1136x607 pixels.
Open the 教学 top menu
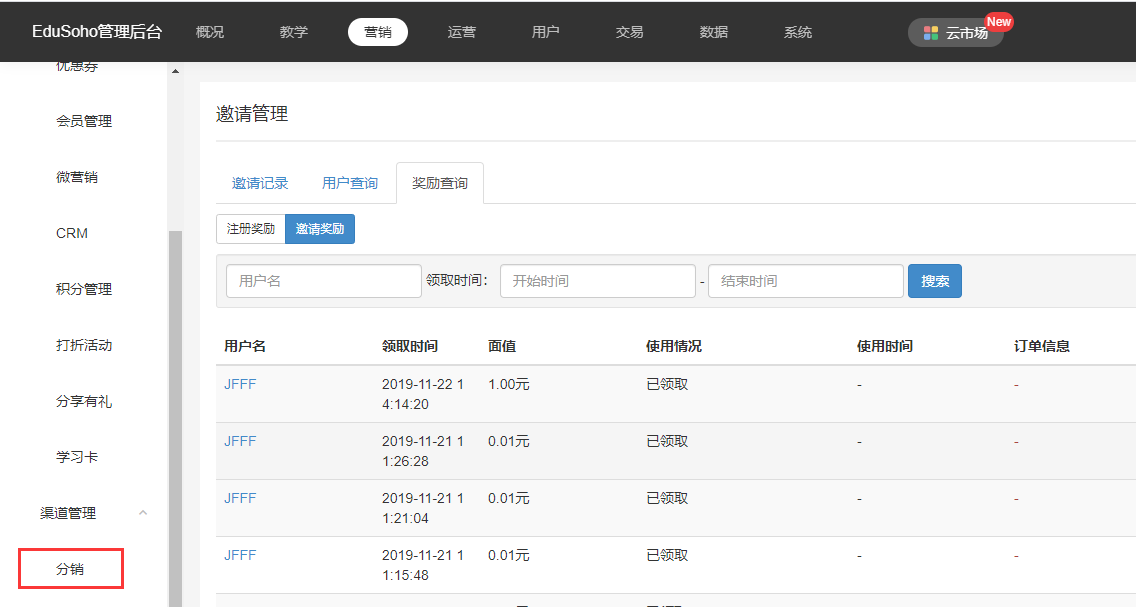(x=294, y=32)
